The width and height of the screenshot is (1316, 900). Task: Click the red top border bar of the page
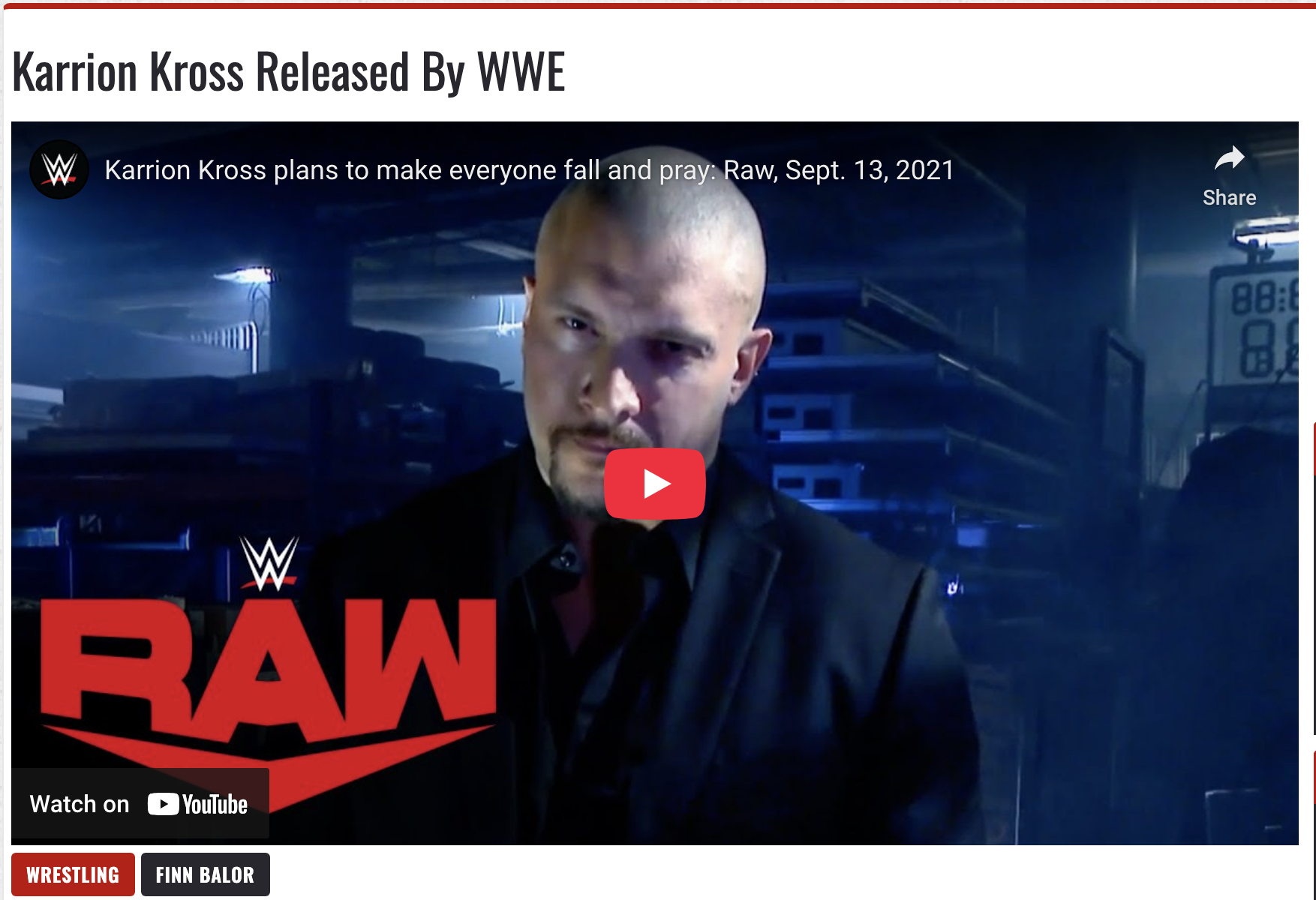point(658,5)
